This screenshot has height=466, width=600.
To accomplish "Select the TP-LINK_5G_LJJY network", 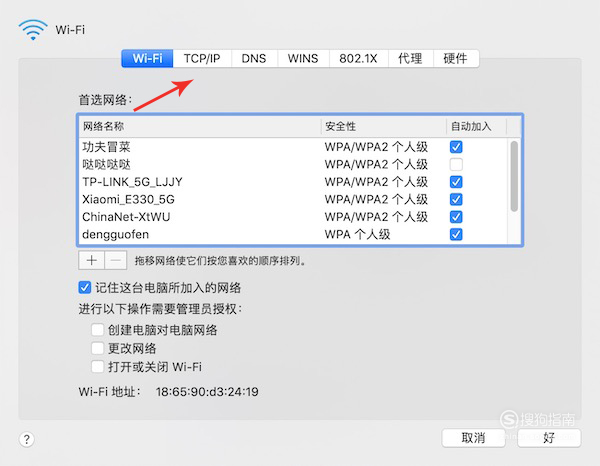I will (x=293, y=182).
